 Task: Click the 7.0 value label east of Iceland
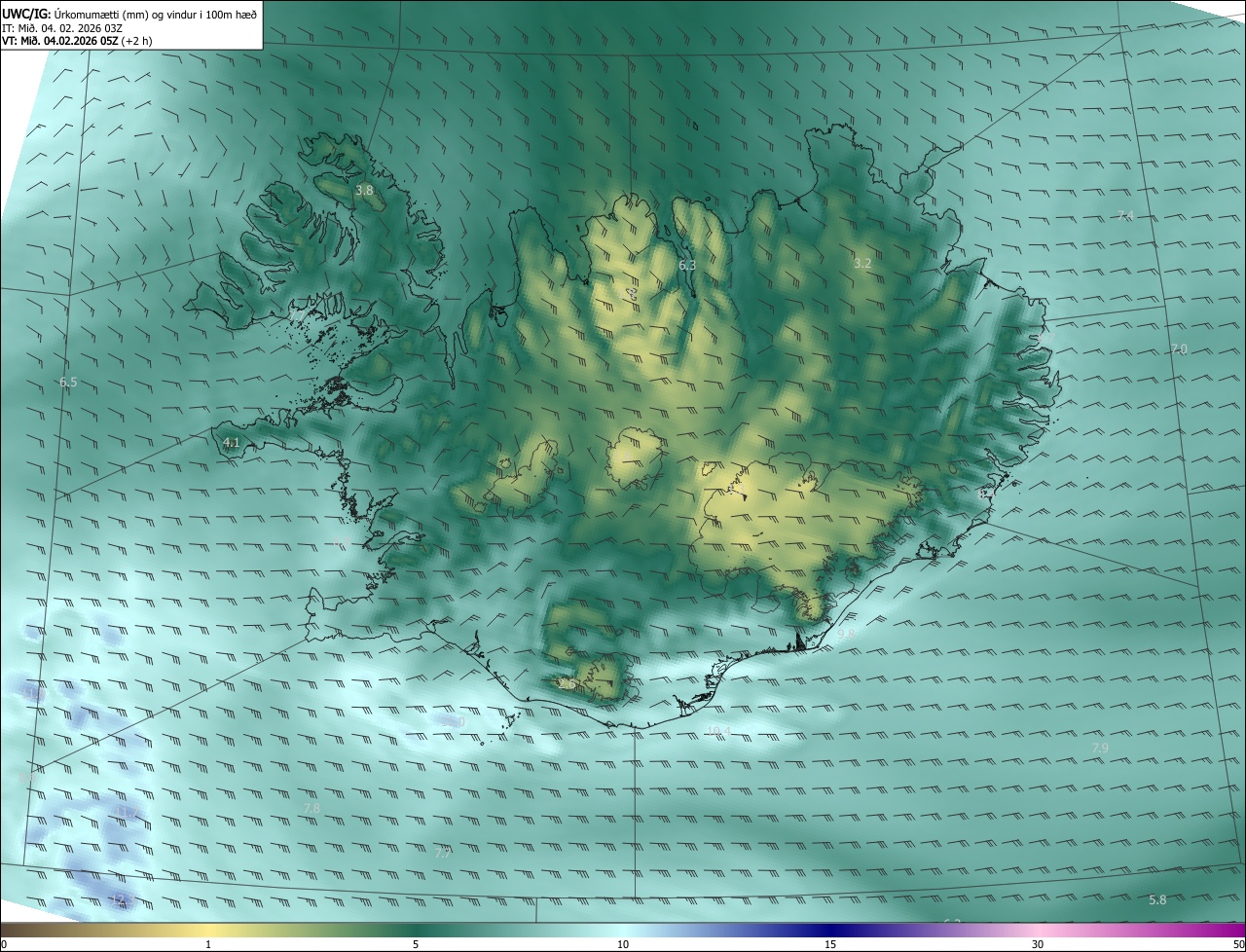[1179, 348]
